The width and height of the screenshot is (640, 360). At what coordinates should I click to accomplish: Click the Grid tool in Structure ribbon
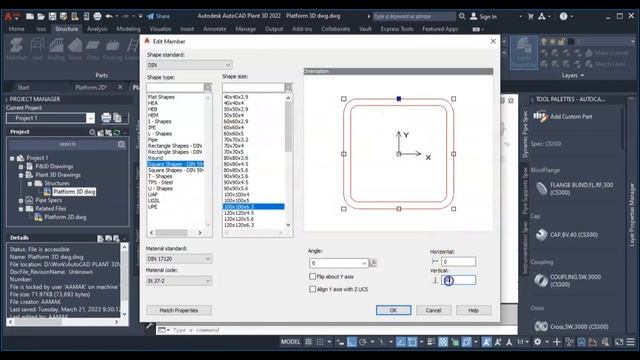coord(38,48)
